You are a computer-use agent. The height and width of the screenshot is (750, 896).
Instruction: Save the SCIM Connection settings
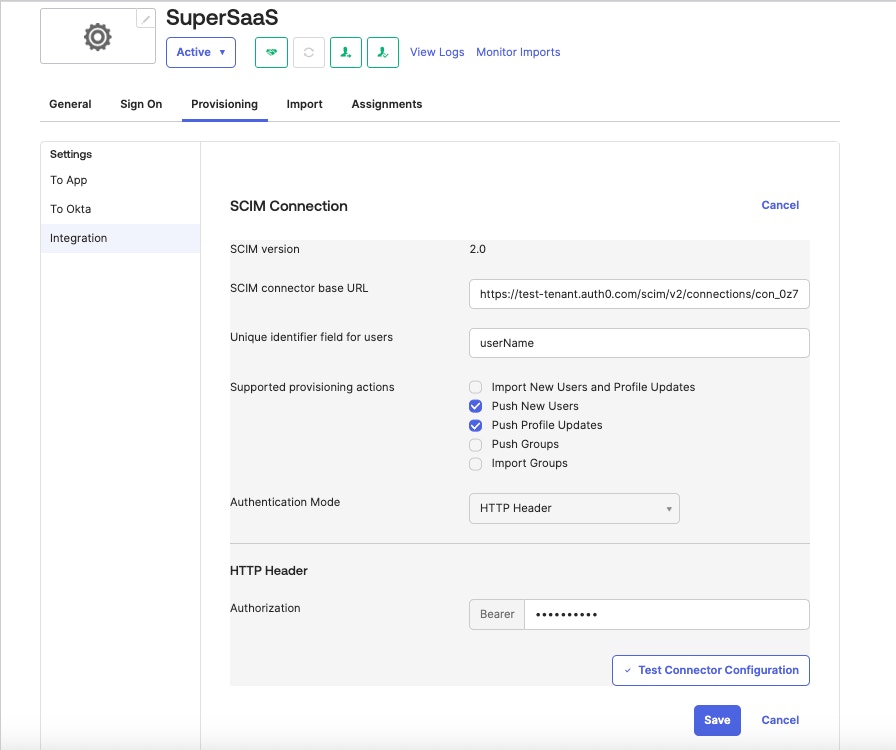point(717,720)
